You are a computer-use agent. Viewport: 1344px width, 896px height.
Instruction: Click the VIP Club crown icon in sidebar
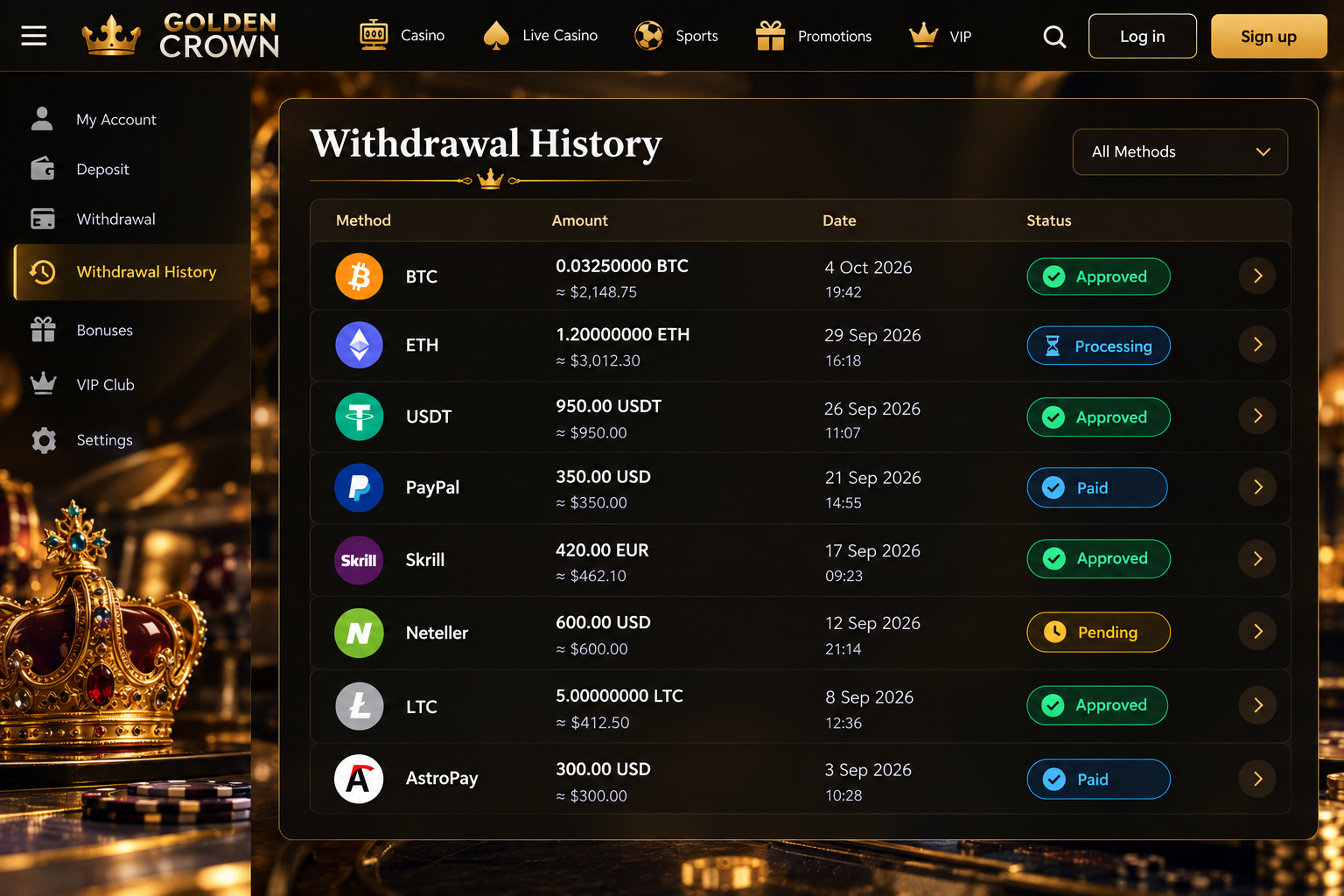click(x=43, y=383)
